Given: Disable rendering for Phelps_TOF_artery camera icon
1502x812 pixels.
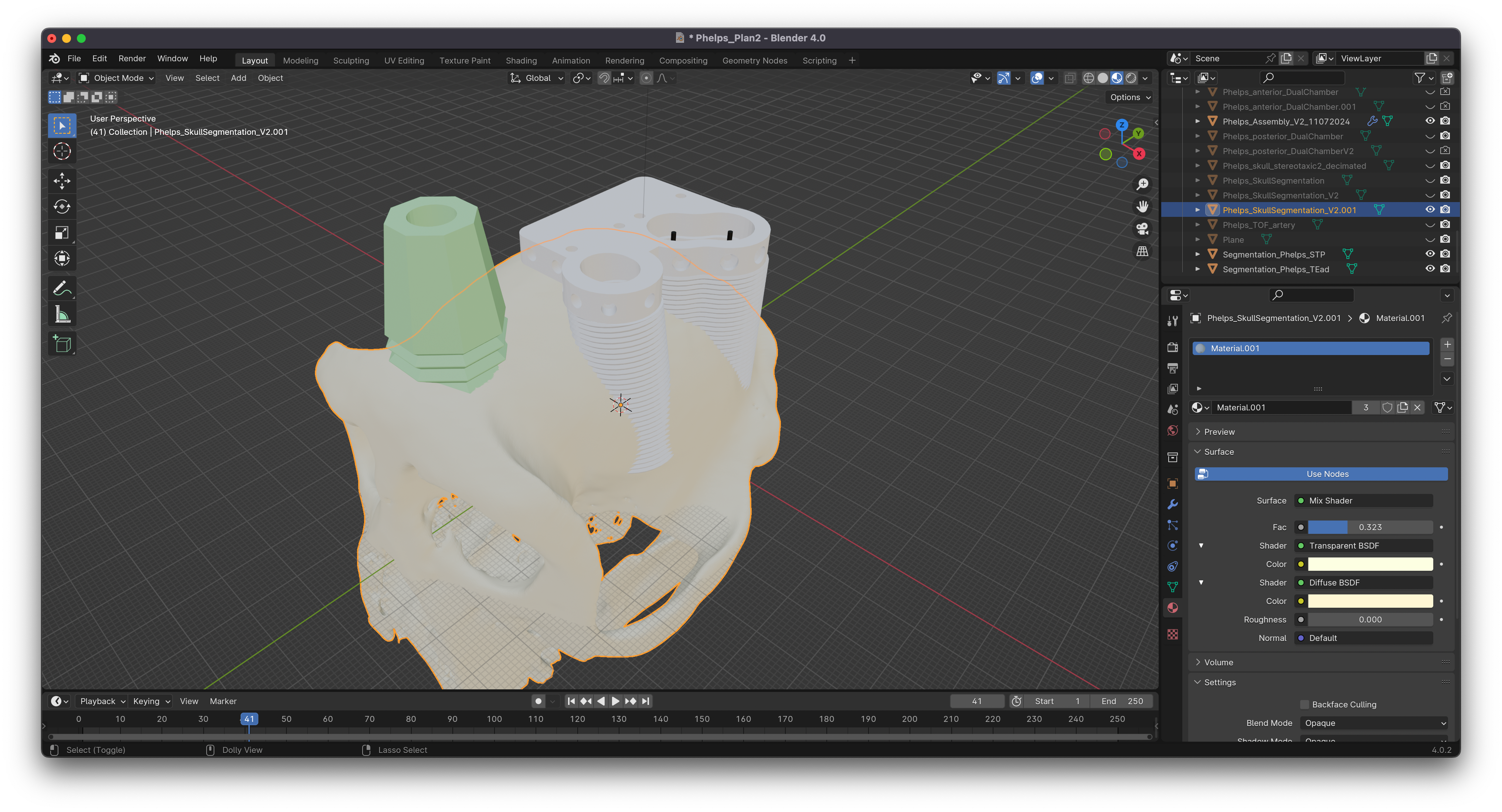Looking at the screenshot, I should click(x=1445, y=224).
